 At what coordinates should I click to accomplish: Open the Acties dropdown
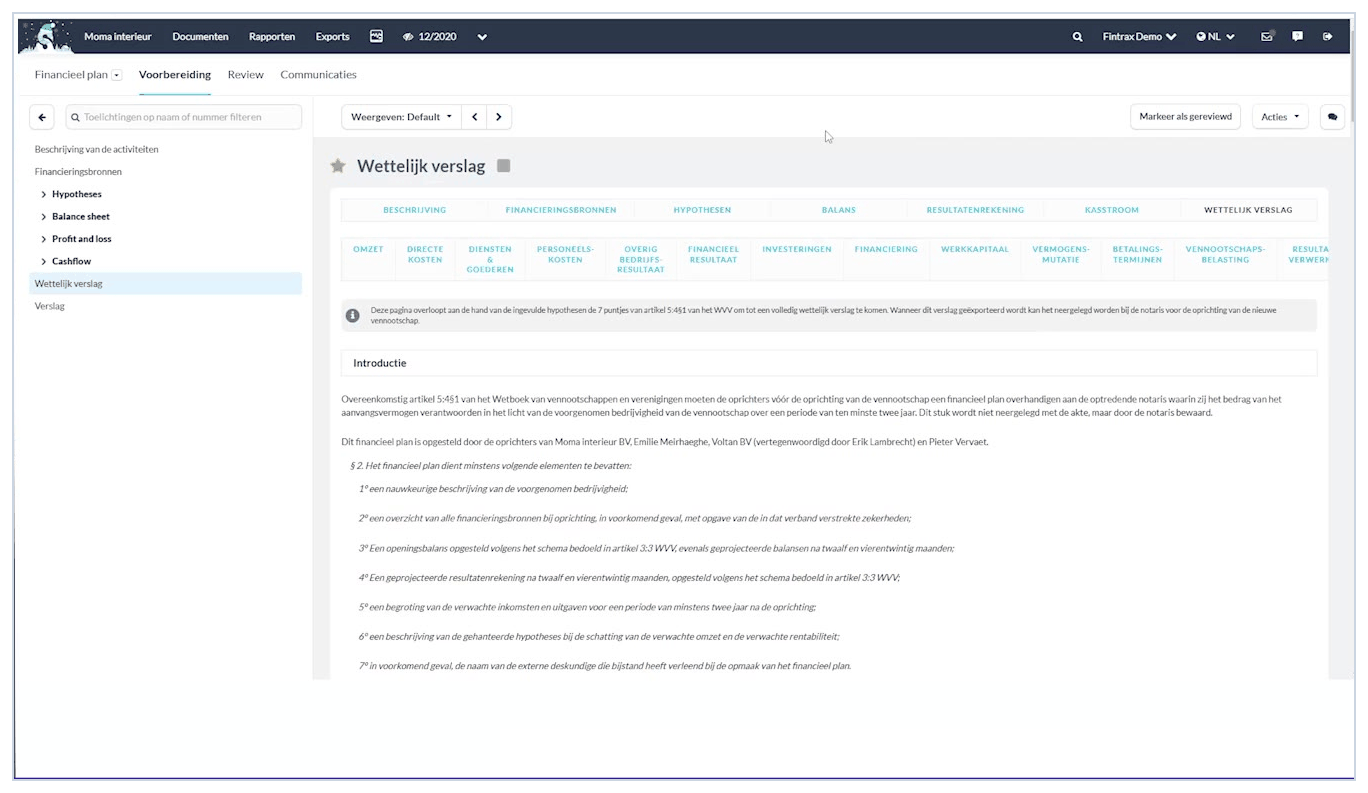1280,117
